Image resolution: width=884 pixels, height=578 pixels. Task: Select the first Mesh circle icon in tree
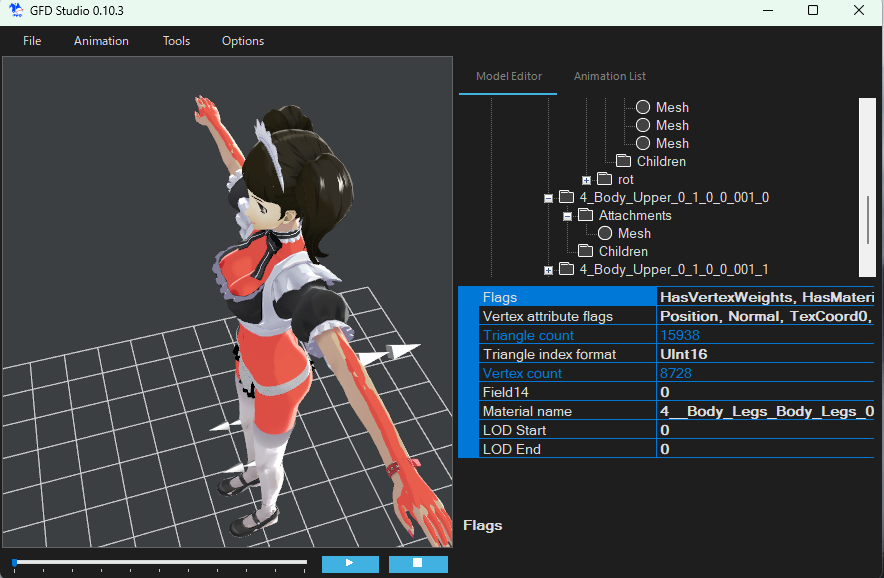click(x=643, y=107)
